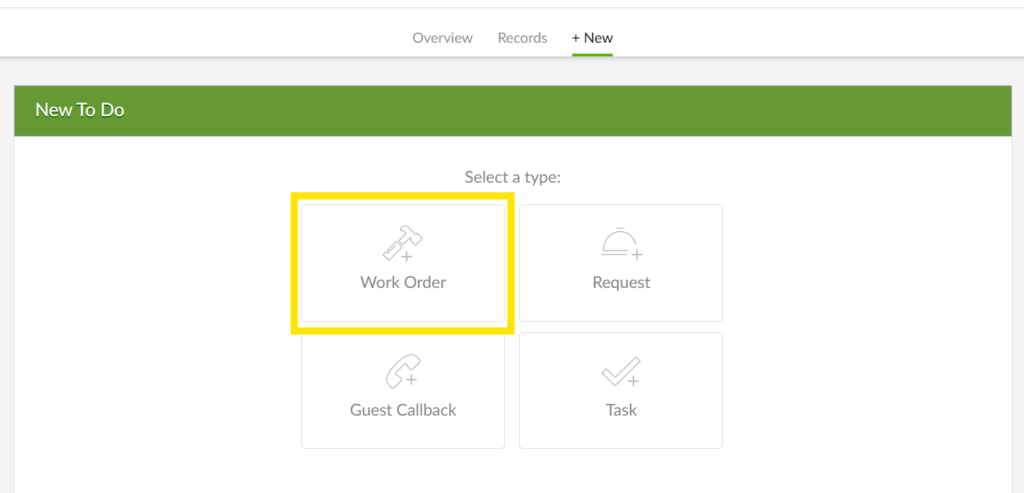The width and height of the screenshot is (1024, 493).
Task: Click the green underline beneath + New
Action: pyautogui.click(x=592, y=54)
